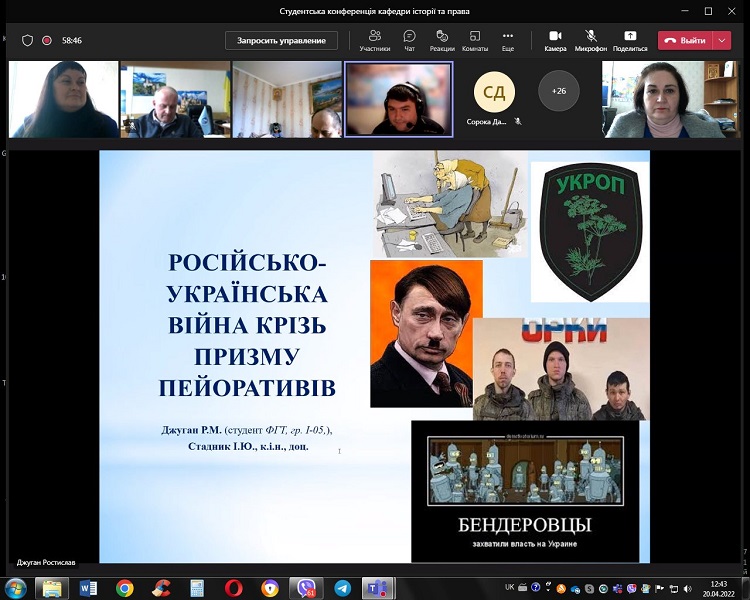Select the video tile showing man at office desk
Screen dimensions: 750x600
click(x=175, y=99)
